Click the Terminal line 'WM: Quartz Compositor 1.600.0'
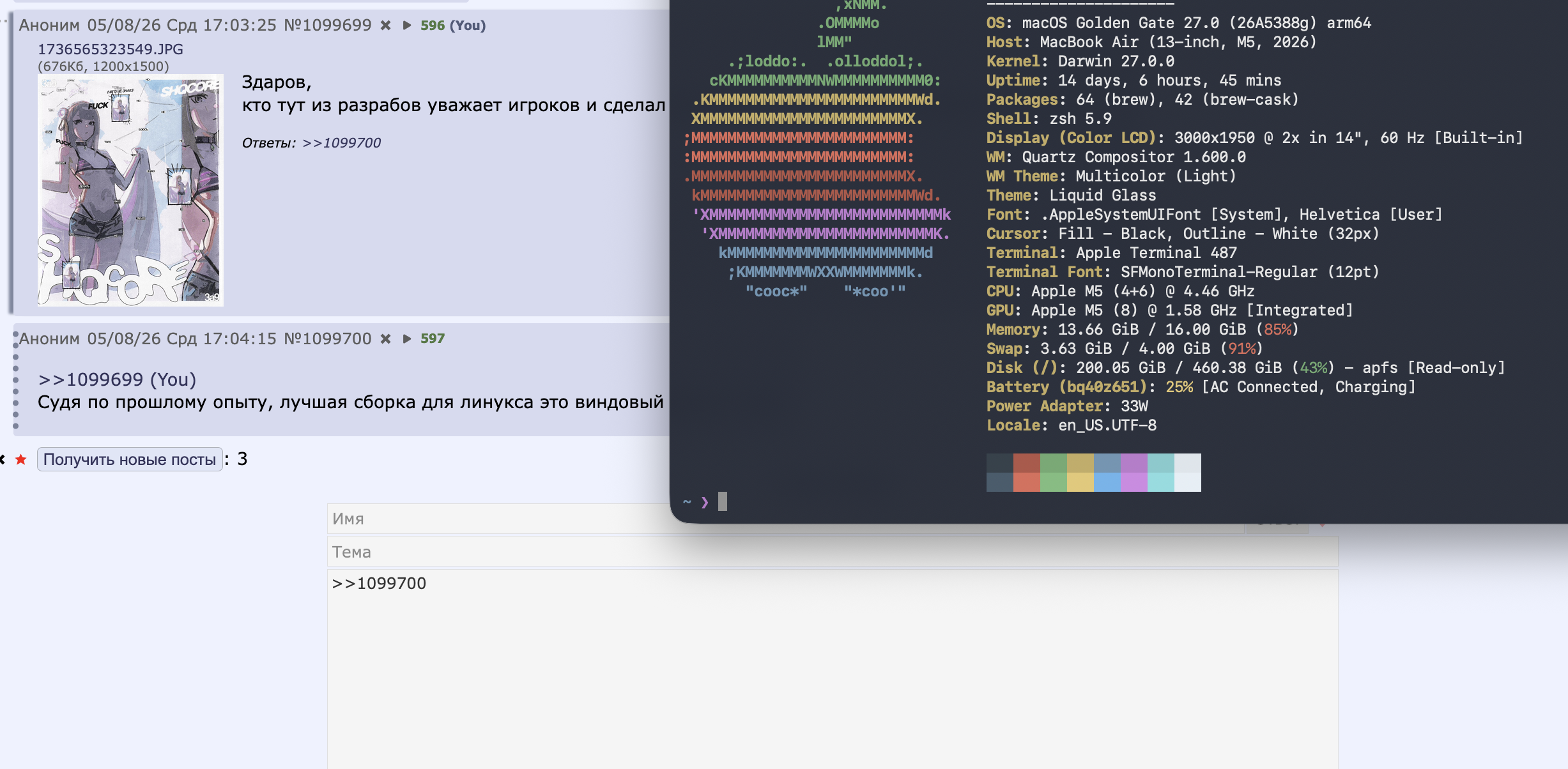 click(1116, 157)
